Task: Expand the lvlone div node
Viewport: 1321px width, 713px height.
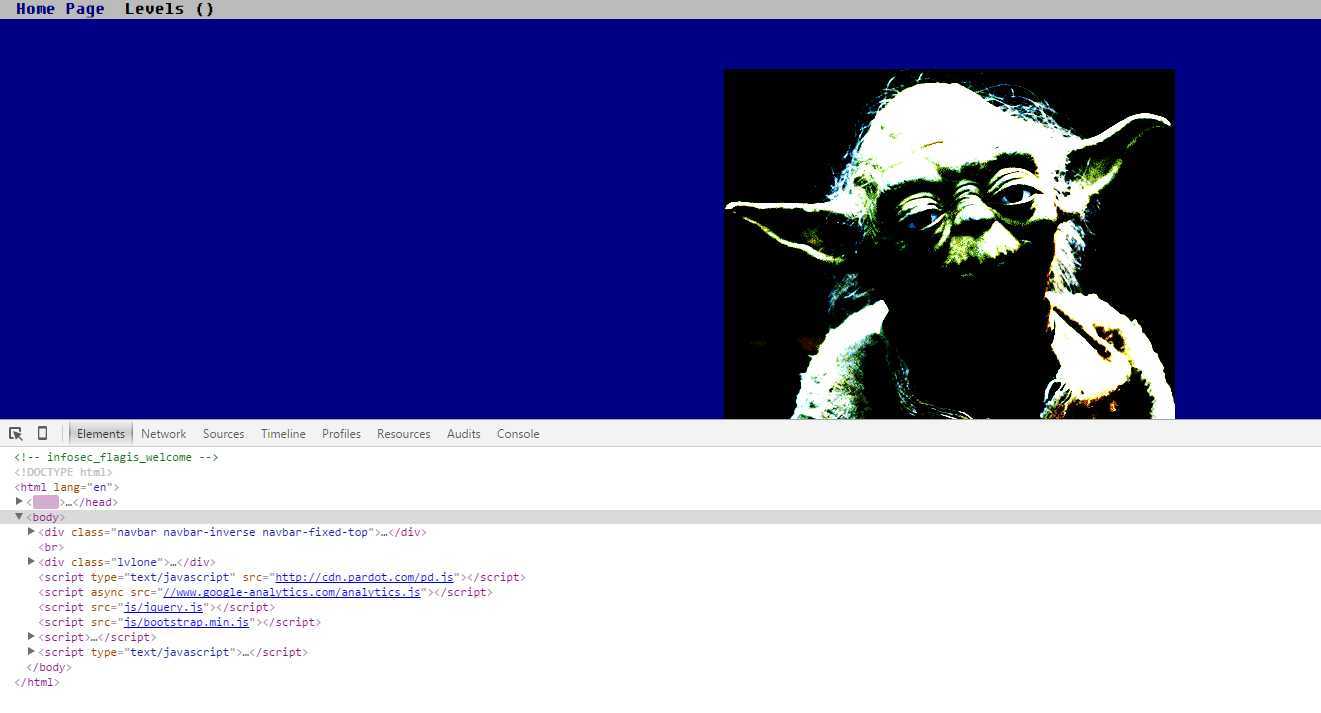Action: coord(31,561)
